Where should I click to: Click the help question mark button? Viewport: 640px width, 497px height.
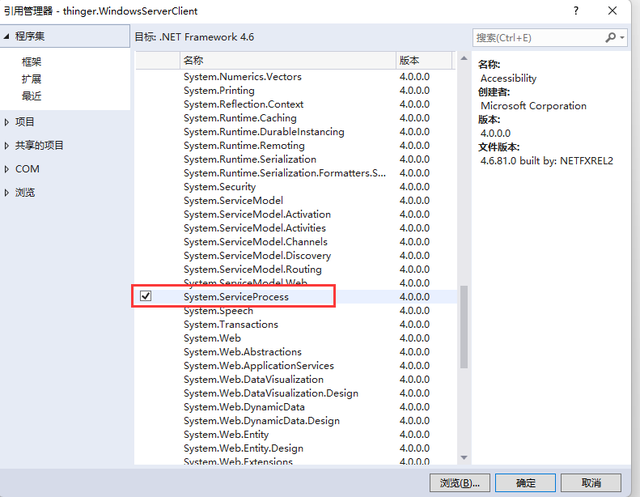pos(576,11)
